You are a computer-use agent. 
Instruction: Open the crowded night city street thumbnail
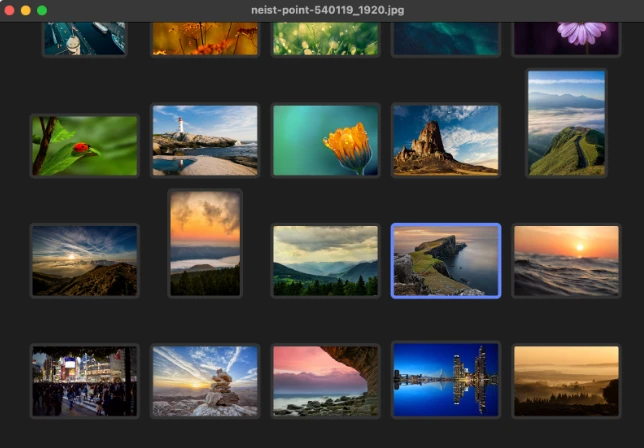tap(85, 381)
